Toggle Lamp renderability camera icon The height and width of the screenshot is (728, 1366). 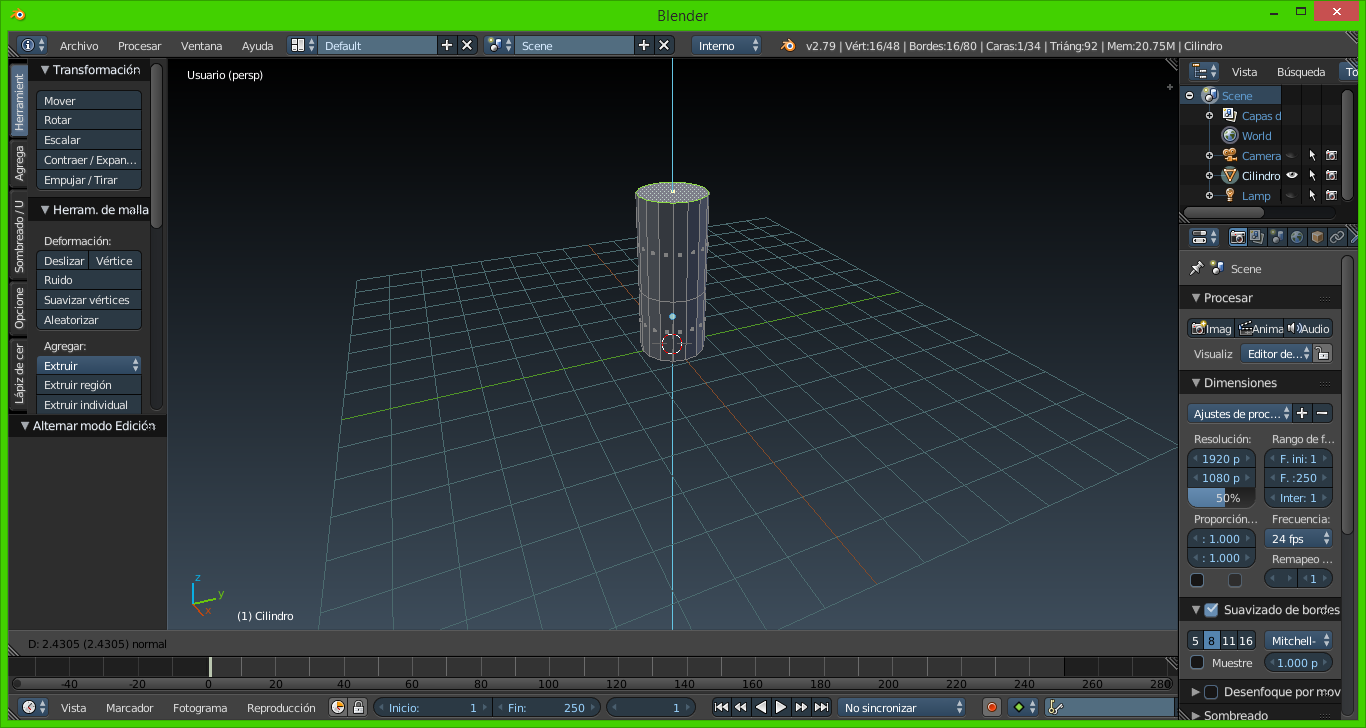pos(1331,196)
